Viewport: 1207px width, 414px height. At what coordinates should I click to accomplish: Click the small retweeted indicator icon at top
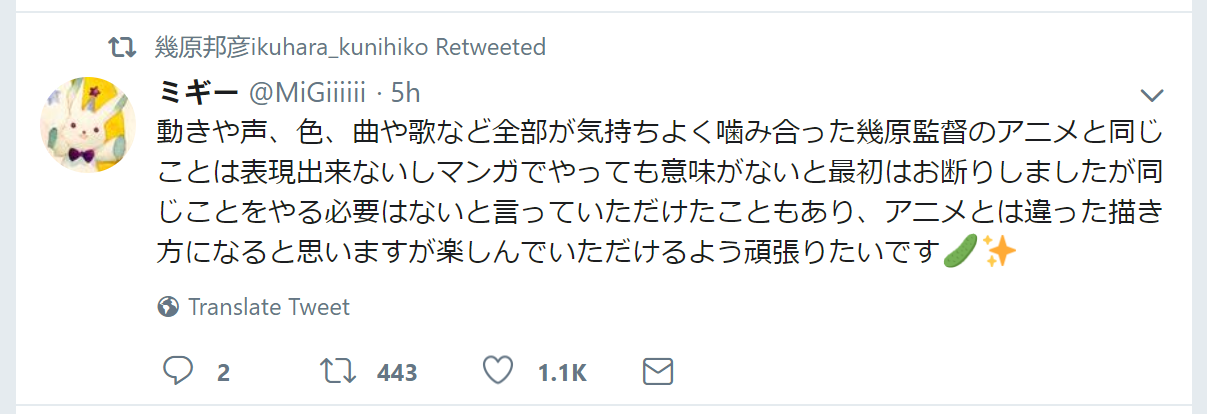tap(123, 47)
